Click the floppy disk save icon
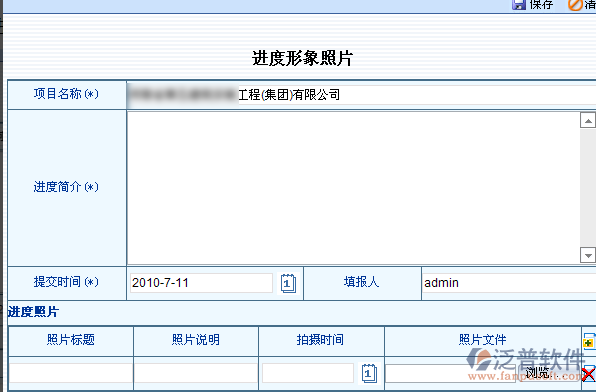Screen dimensions: 596x392 point(518,4)
